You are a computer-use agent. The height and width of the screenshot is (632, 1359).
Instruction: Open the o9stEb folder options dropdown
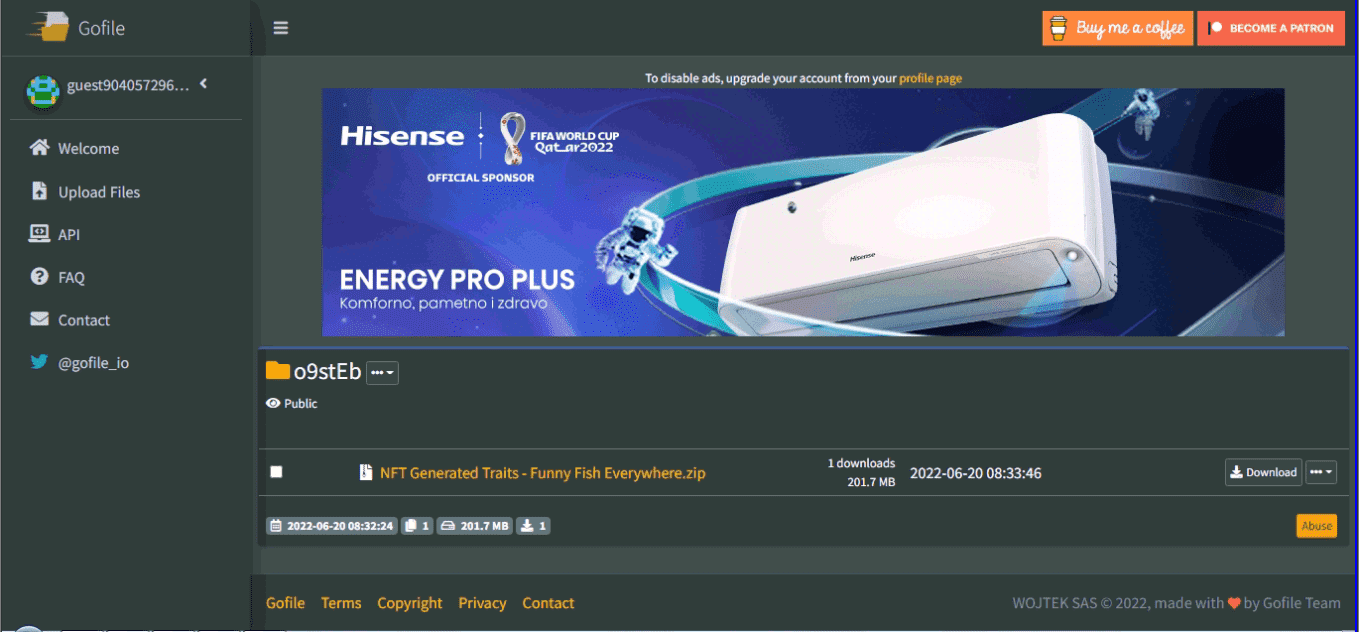click(x=382, y=373)
